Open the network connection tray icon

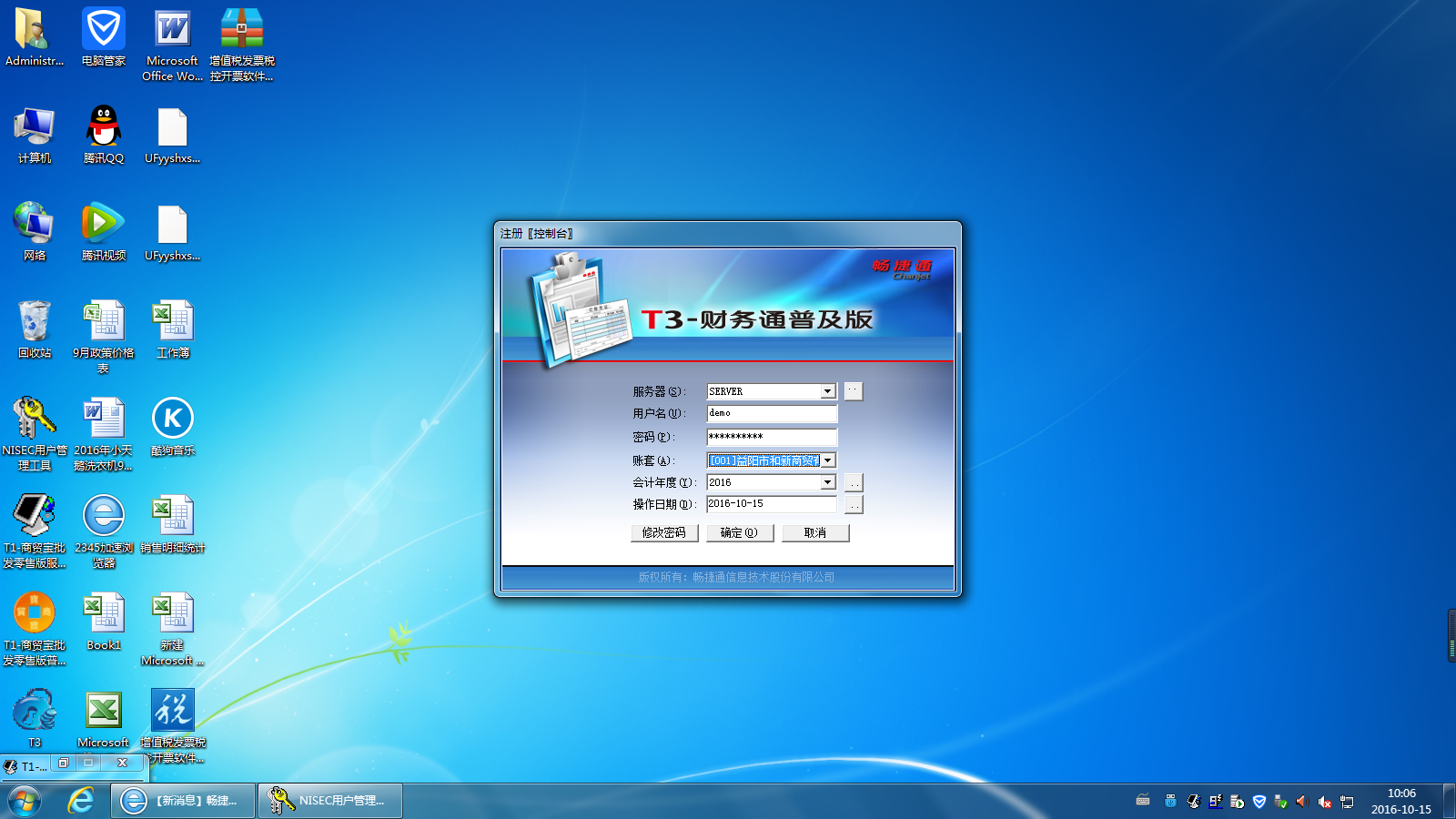(x=1347, y=802)
